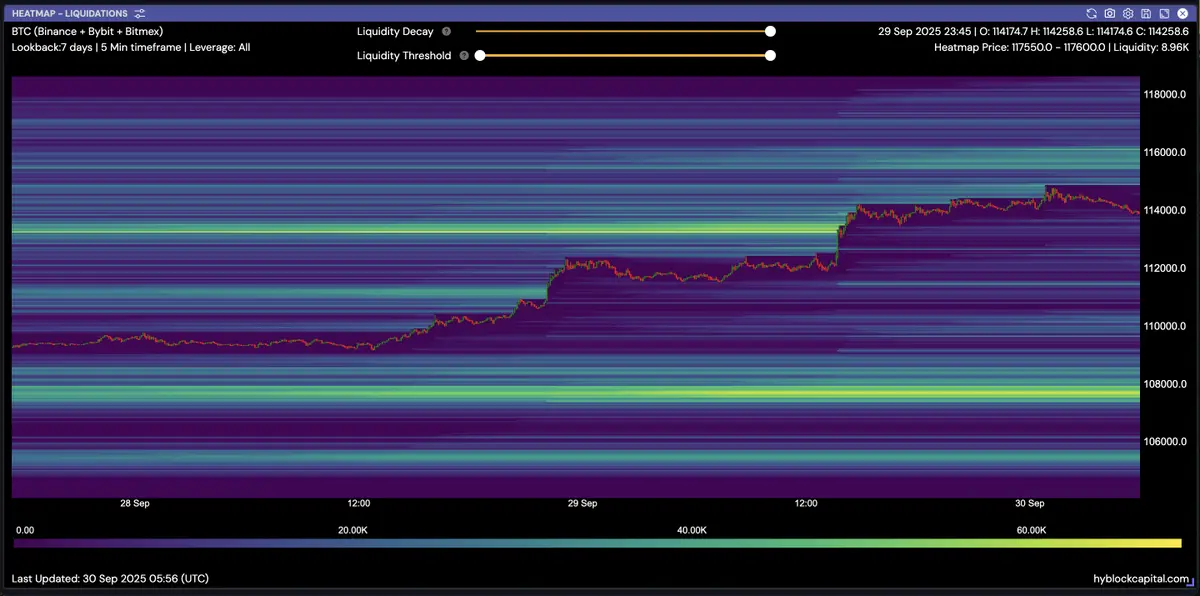Click the Last Updated timestamp text
Screen dimensions: 1200x596
tap(110, 579)
